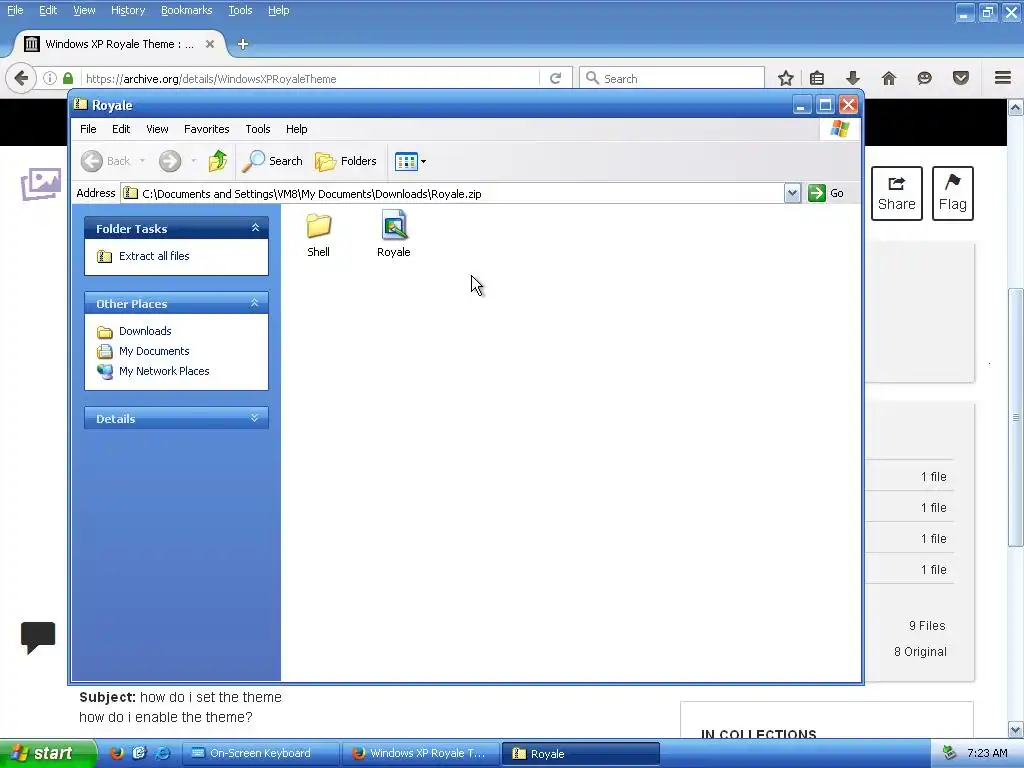1024x768 pixels.
Task: Open Explorer File menu
Action: [88, 129]
